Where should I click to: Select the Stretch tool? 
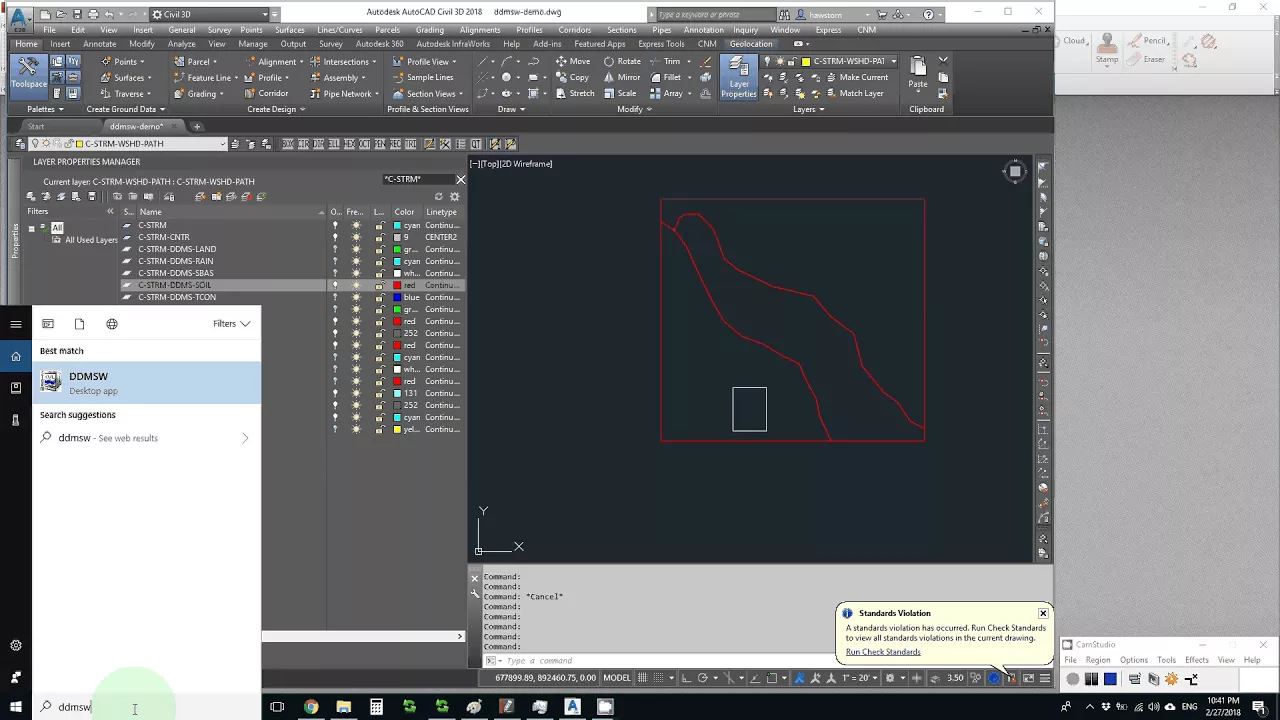pos(574,93)
